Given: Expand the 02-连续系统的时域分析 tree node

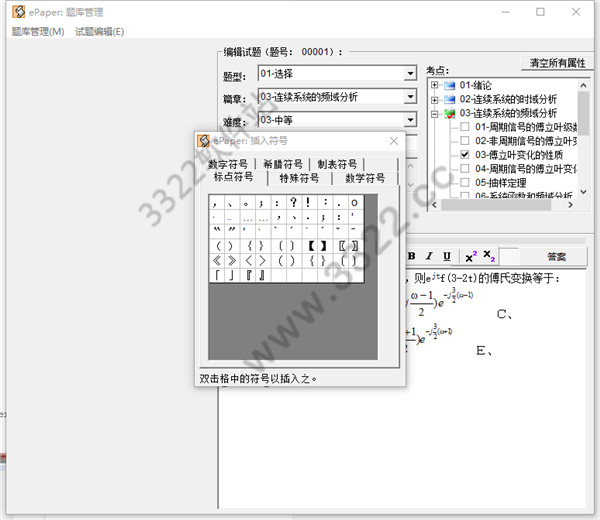Looking at the screenshot, I should coord(434,99).
